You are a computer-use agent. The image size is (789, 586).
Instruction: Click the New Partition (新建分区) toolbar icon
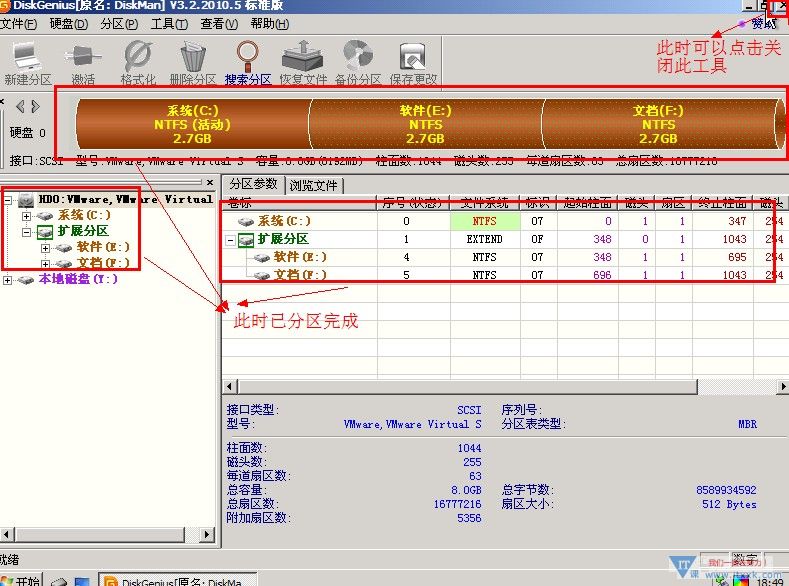click(x=28, y=56)
